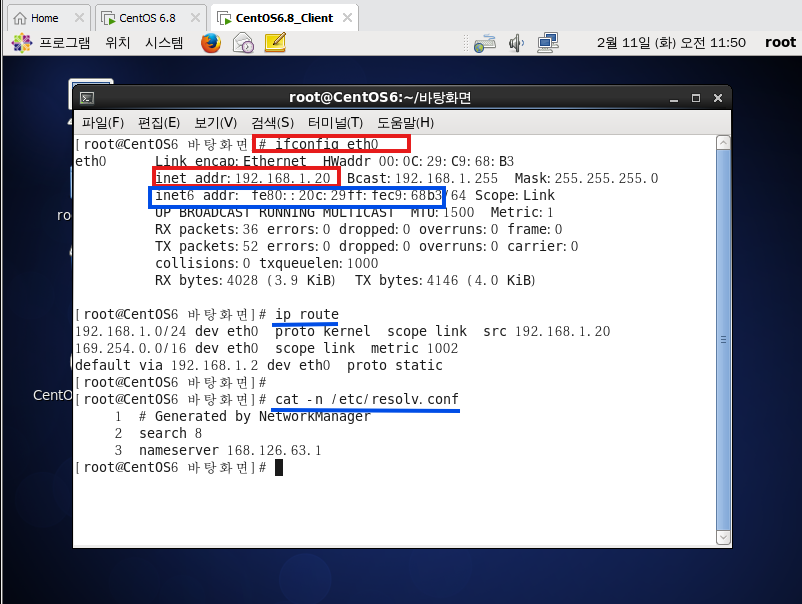Click the terminal vertical scrollbar thumb
802x604 pixels.
(x=723, y=340)
